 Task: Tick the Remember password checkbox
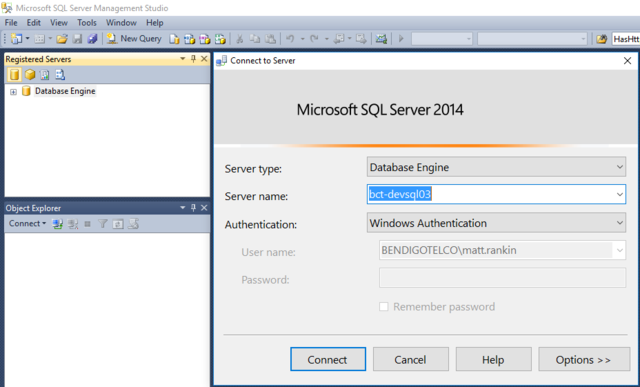click(384, 307)
